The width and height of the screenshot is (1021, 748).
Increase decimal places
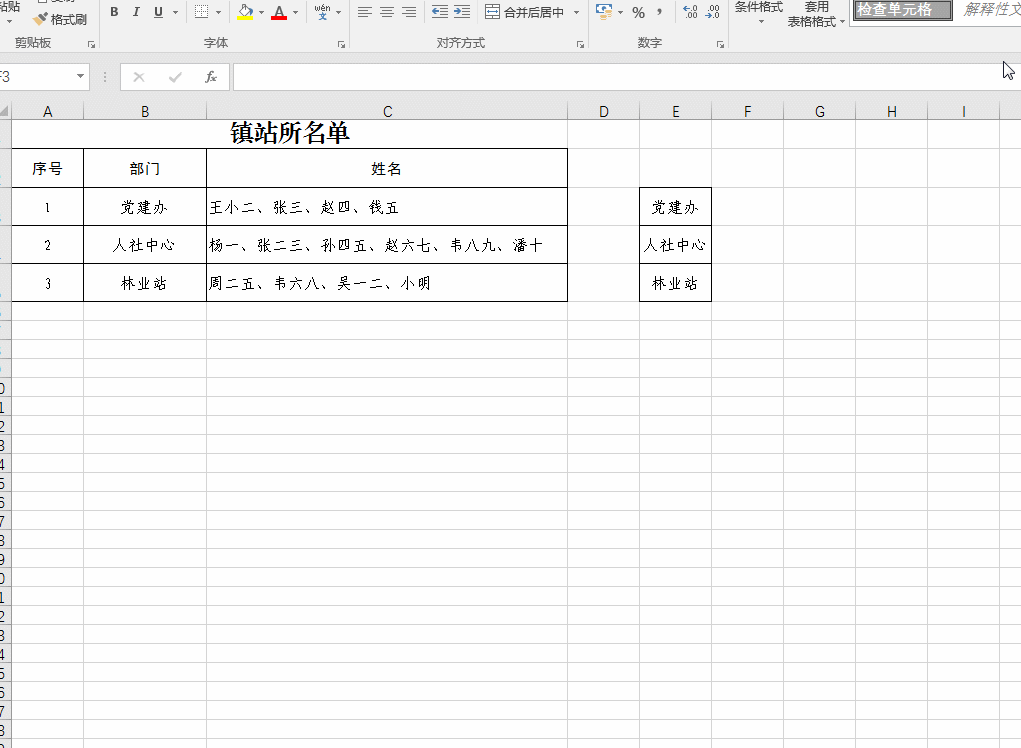point(690,12)
